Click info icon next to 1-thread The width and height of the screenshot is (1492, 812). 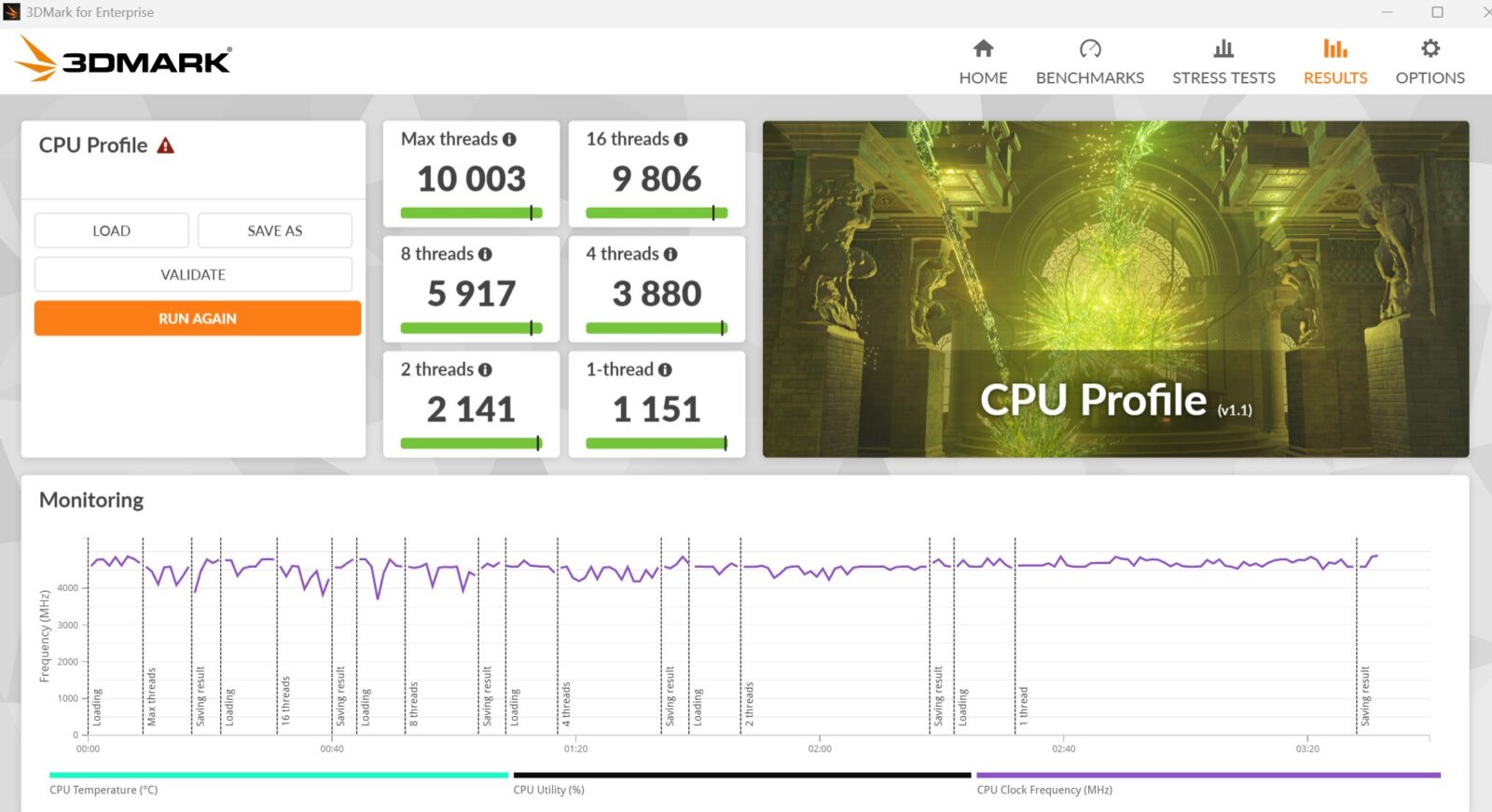(x=665, y=370)
